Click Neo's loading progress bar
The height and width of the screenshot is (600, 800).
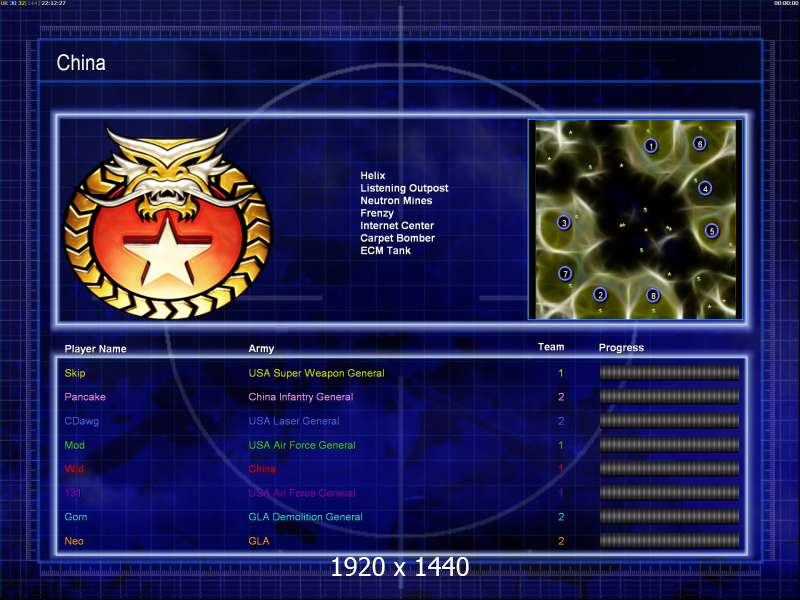click(669, 540)
